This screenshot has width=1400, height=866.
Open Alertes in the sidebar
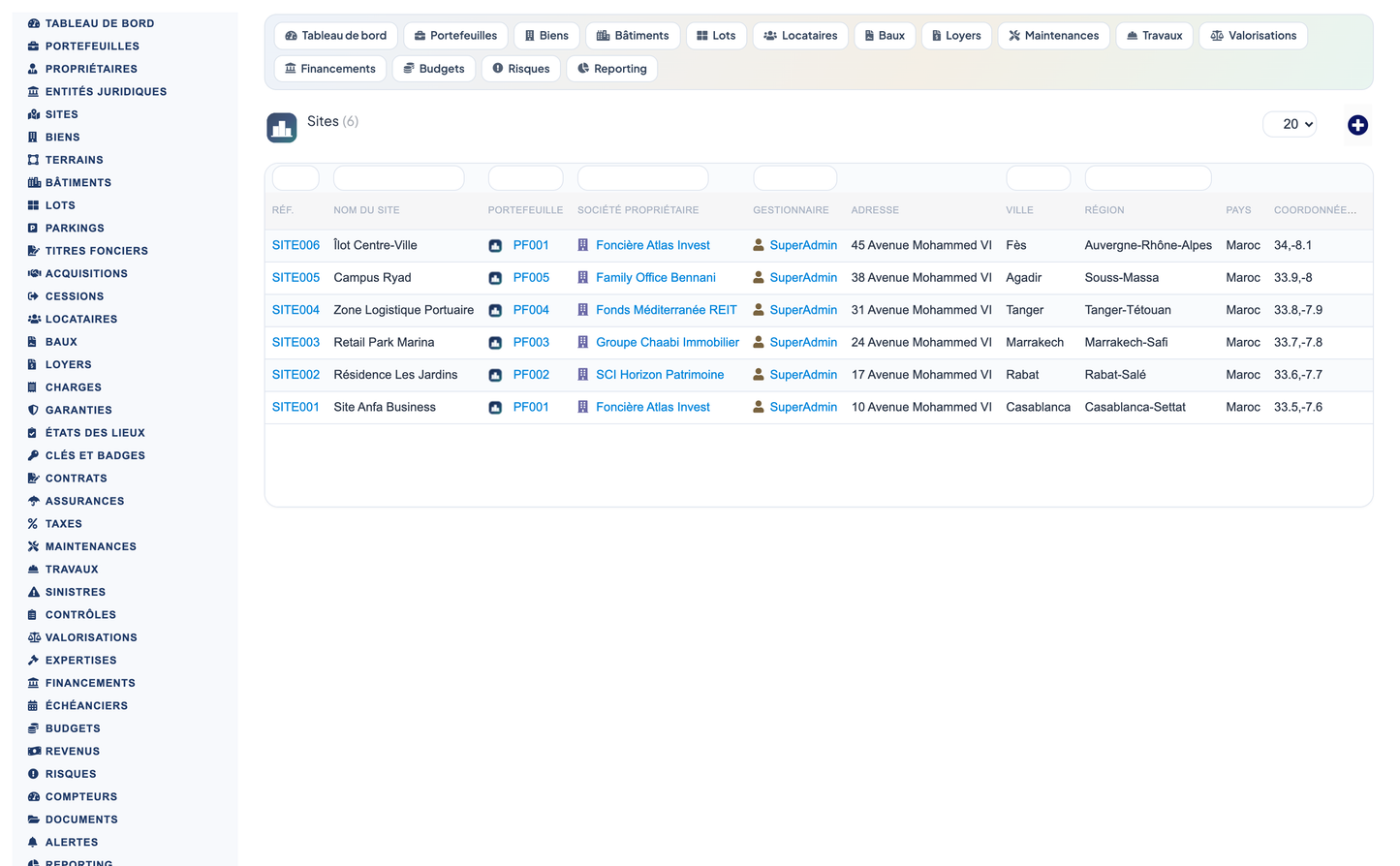pos(71,843)
